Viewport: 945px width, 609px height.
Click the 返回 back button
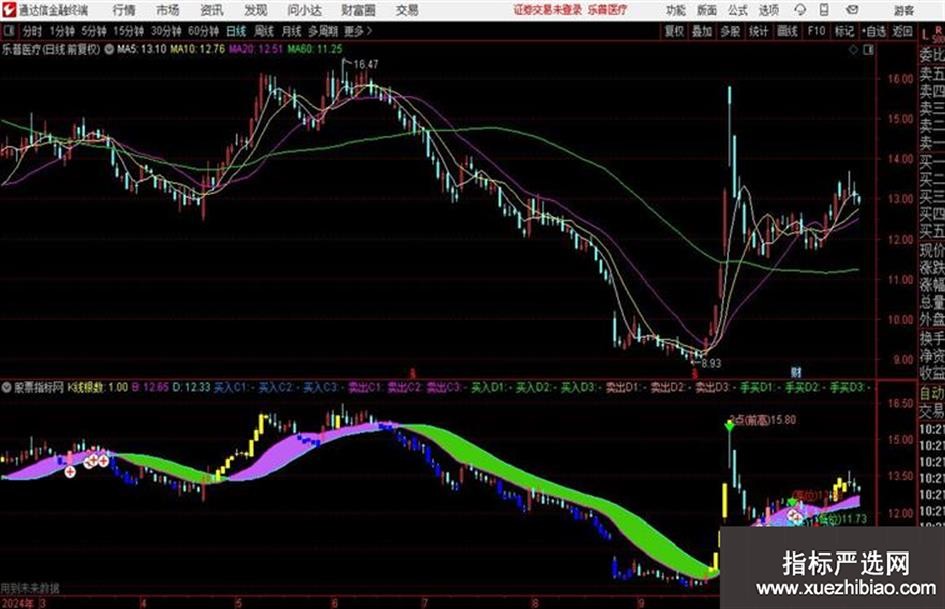[x=902, y=31]
